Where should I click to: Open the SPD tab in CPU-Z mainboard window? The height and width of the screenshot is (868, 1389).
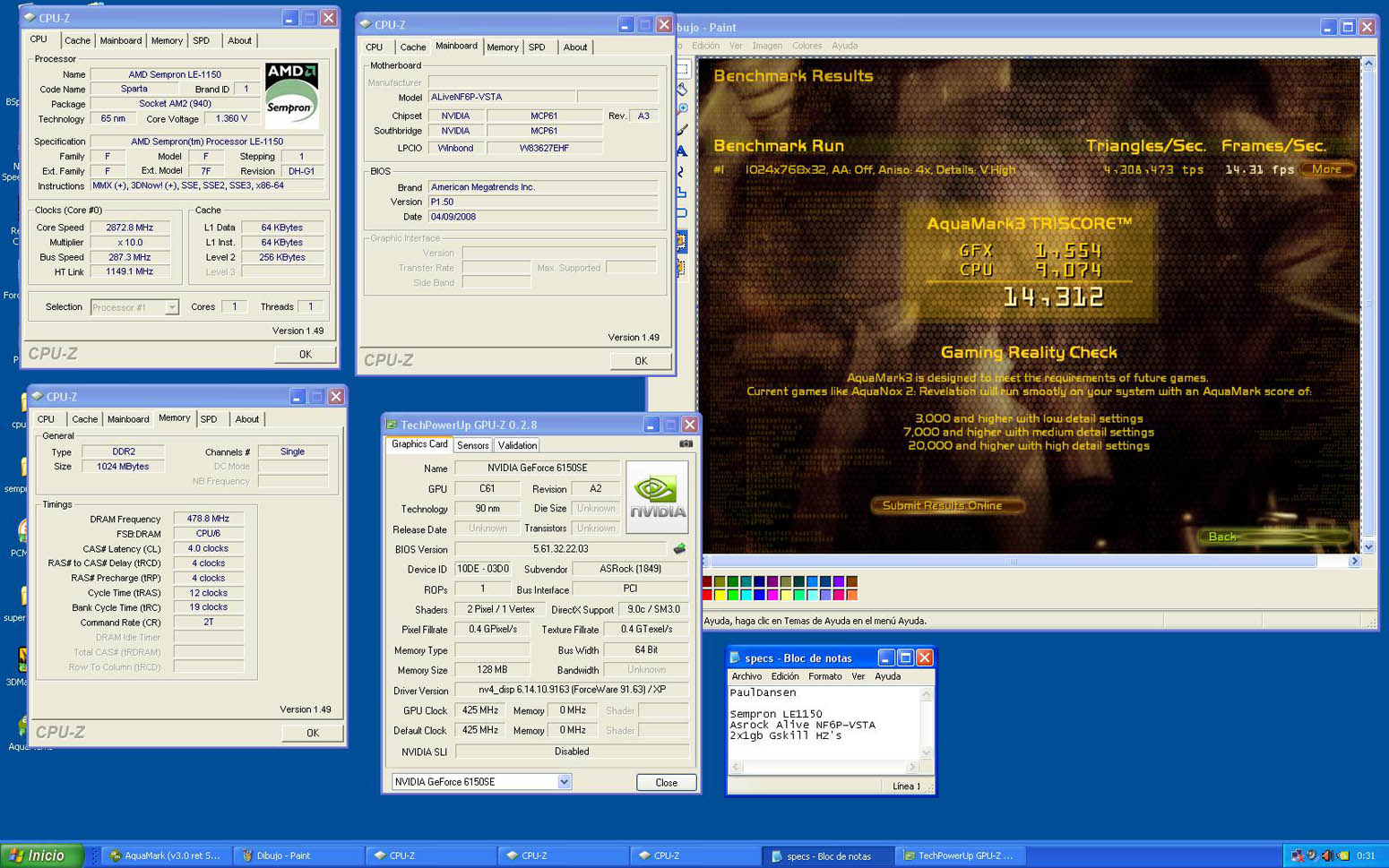tap(537, 47)
